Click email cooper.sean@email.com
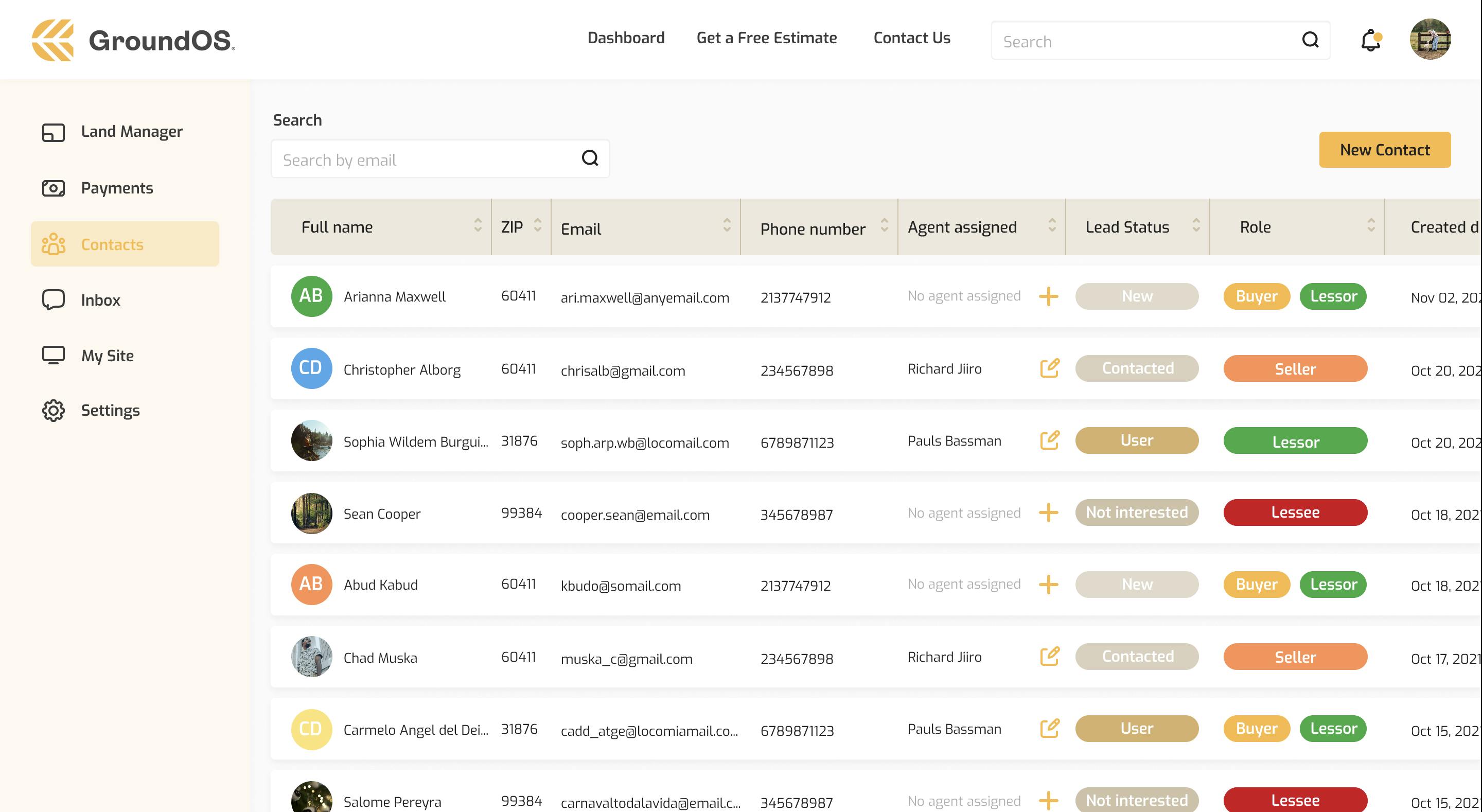Image resolution: width=1482 pixels, height=812 pixels. (635, 515)
